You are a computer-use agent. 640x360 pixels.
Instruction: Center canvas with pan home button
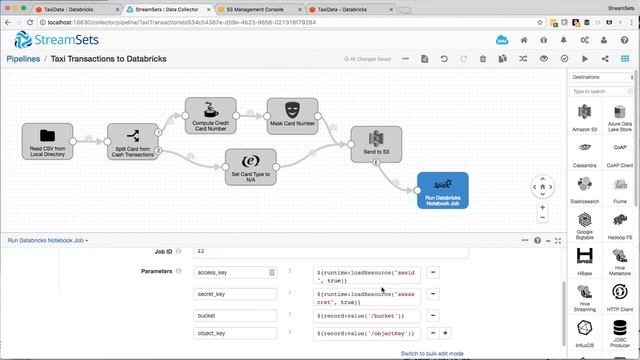point(542,187)
